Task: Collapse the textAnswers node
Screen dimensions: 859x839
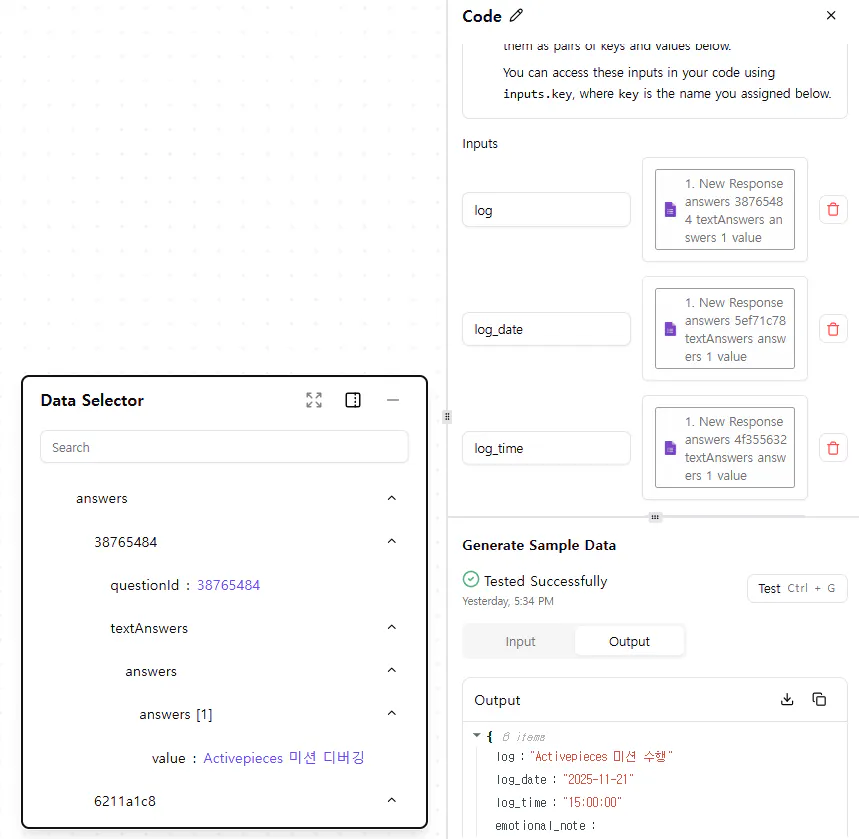Action: click(392, 628)
